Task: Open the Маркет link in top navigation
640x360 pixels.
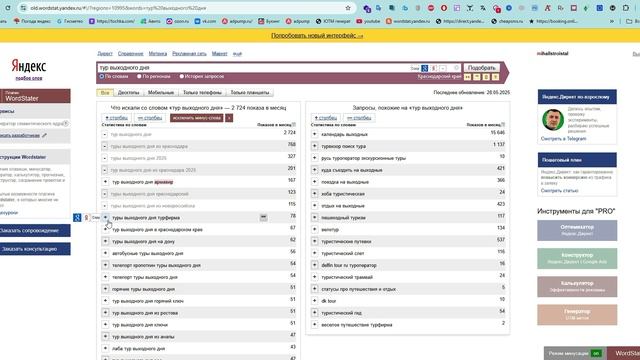Action: (219, 53)
